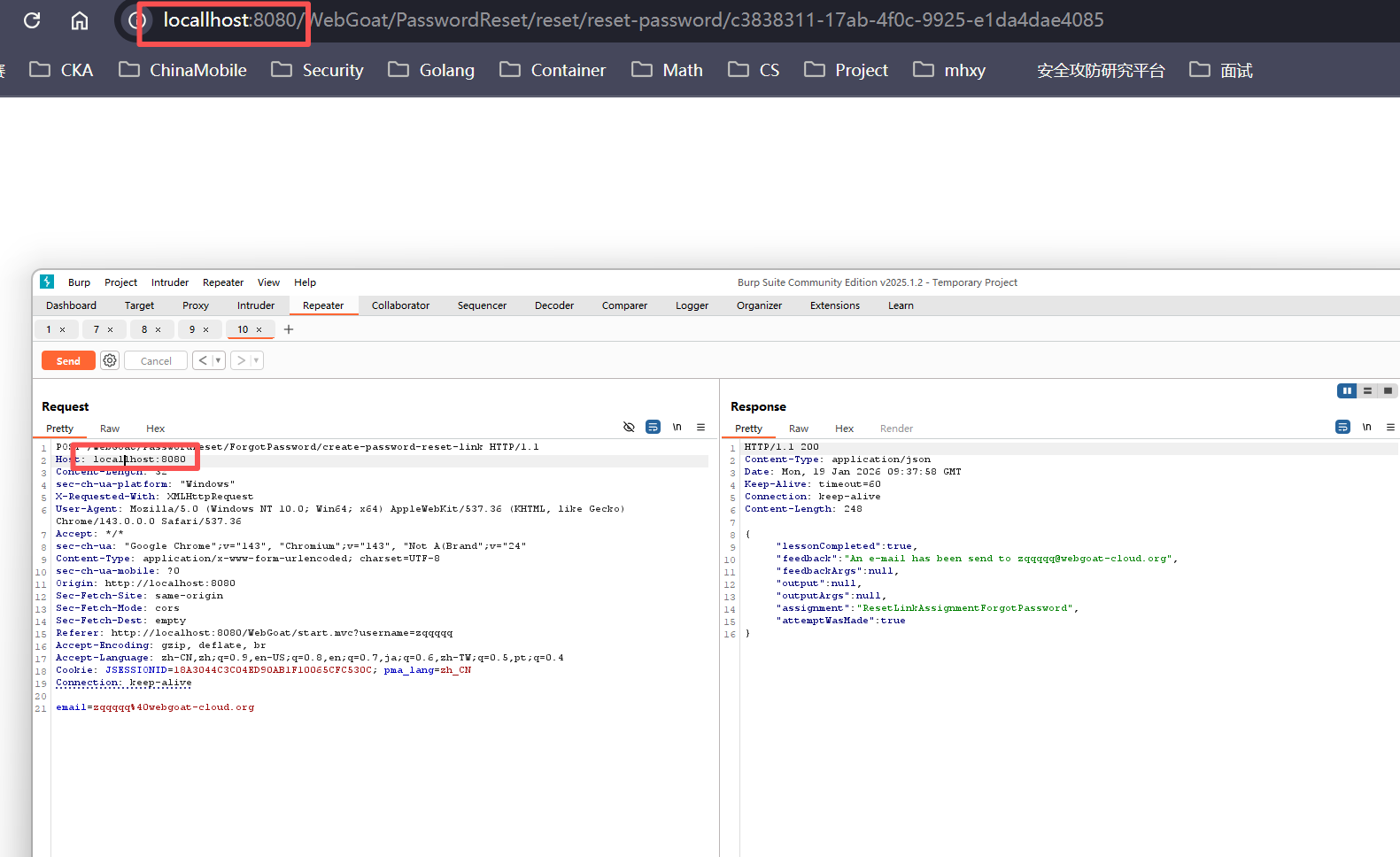This screenshot has width=1400, height=857.
Task: Open the request pane hamburger menu
Action: pyautogui.click(x=700, y=428)
